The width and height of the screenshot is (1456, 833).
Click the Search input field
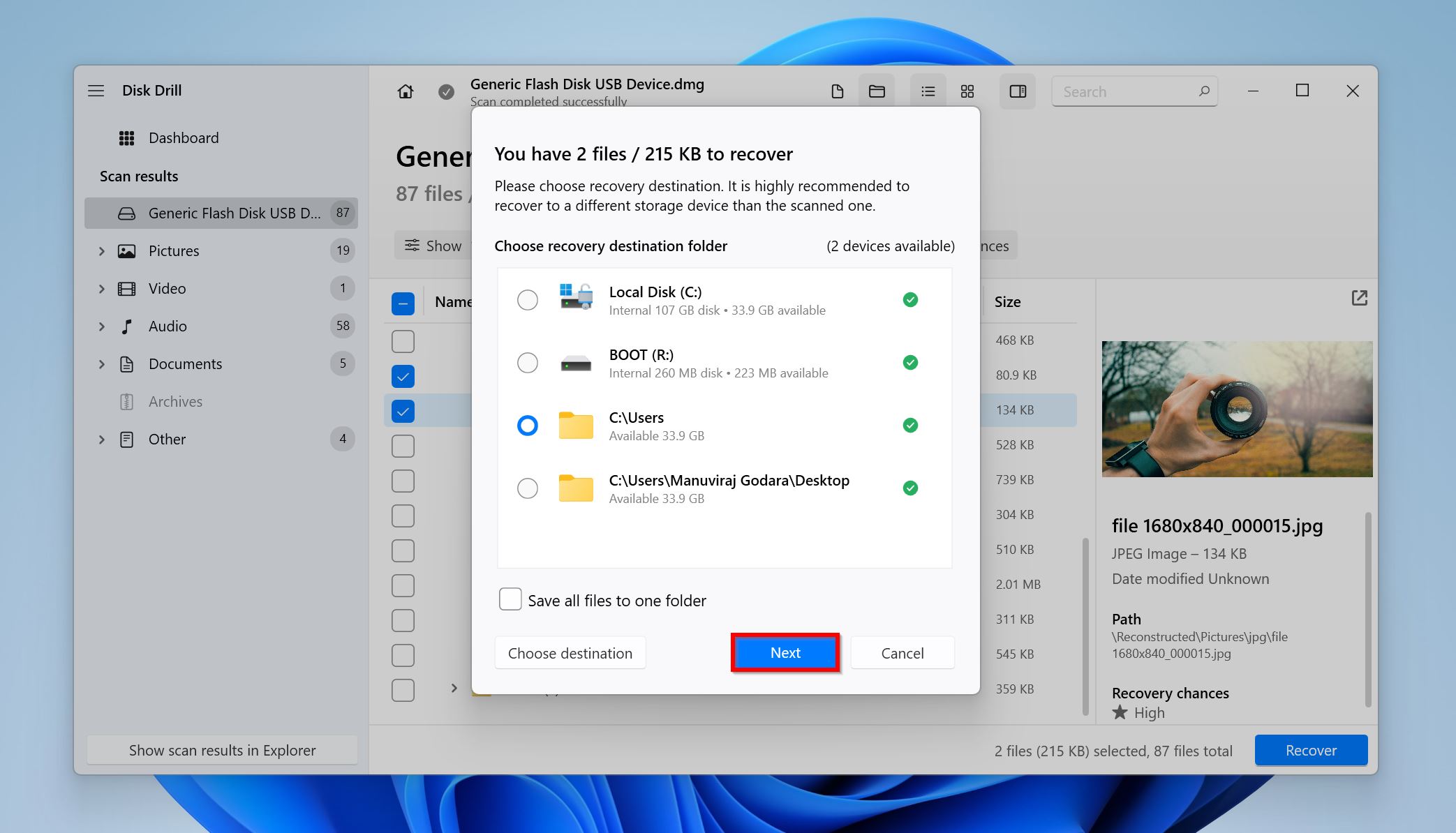[x=1135, y=90]
